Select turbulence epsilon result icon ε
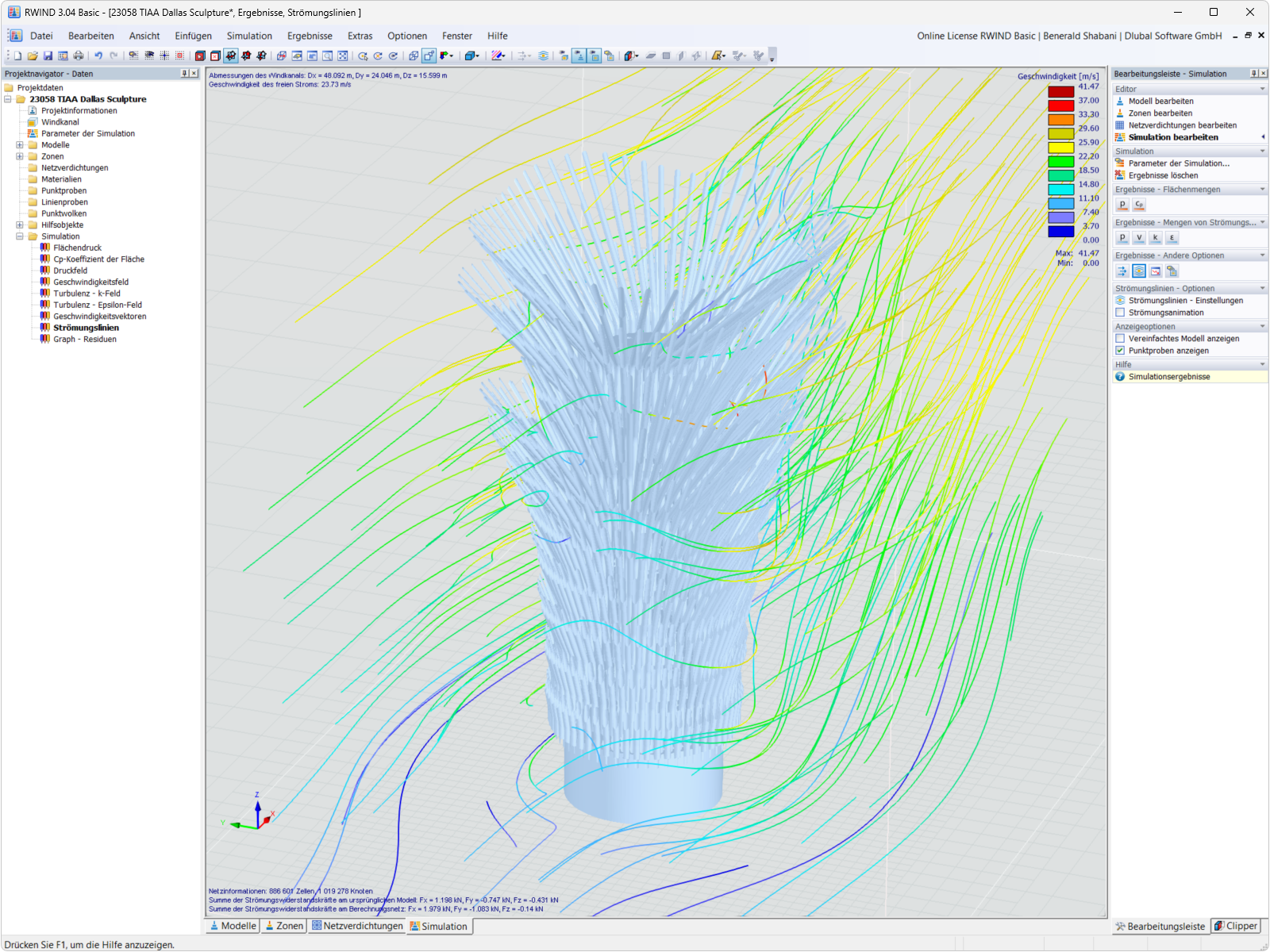 click(1172, 237)
